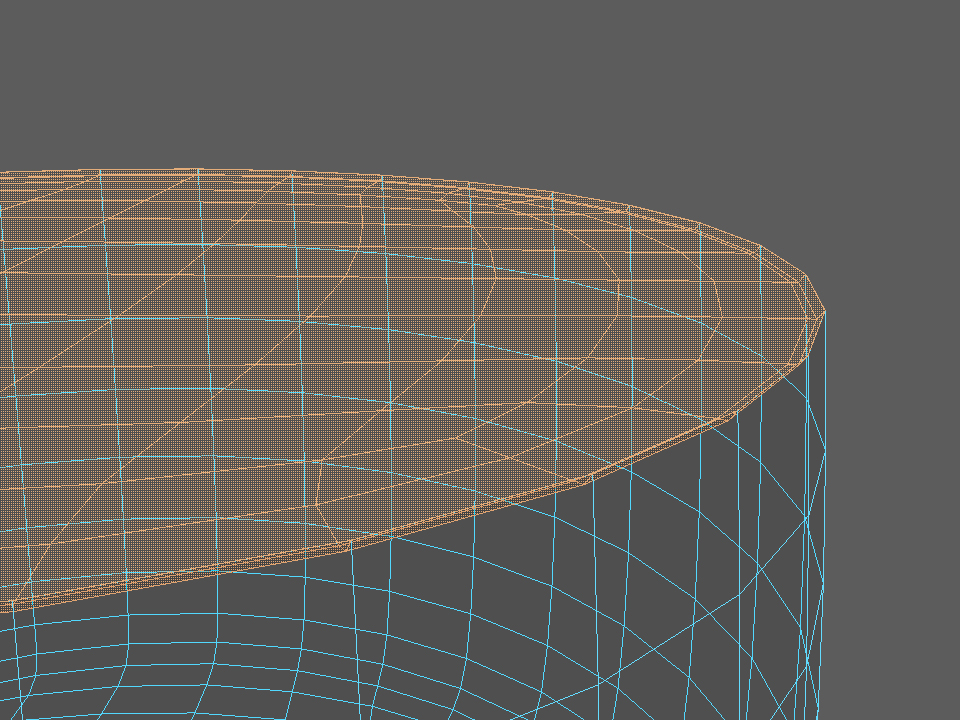This screenshot has width=960, height=720.
Task: Click the rightmost tip vertex of the orange disc
Action: point(825,312)
